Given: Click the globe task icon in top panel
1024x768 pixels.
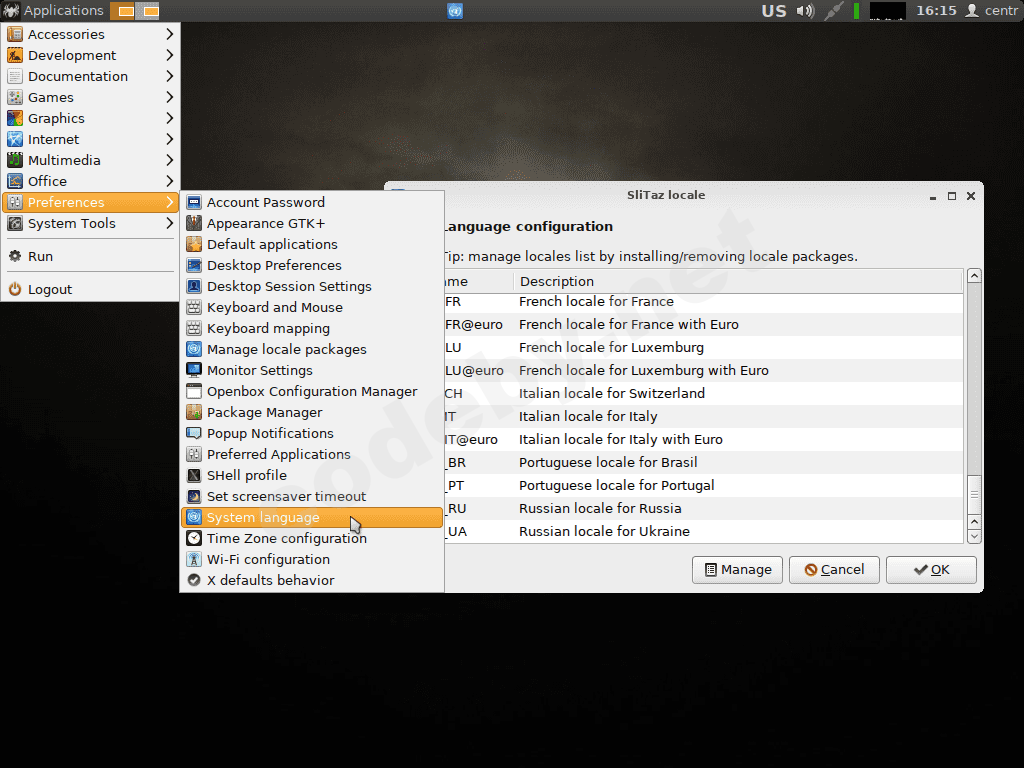Looking at the screenshot, I should (x=455, y=10).
